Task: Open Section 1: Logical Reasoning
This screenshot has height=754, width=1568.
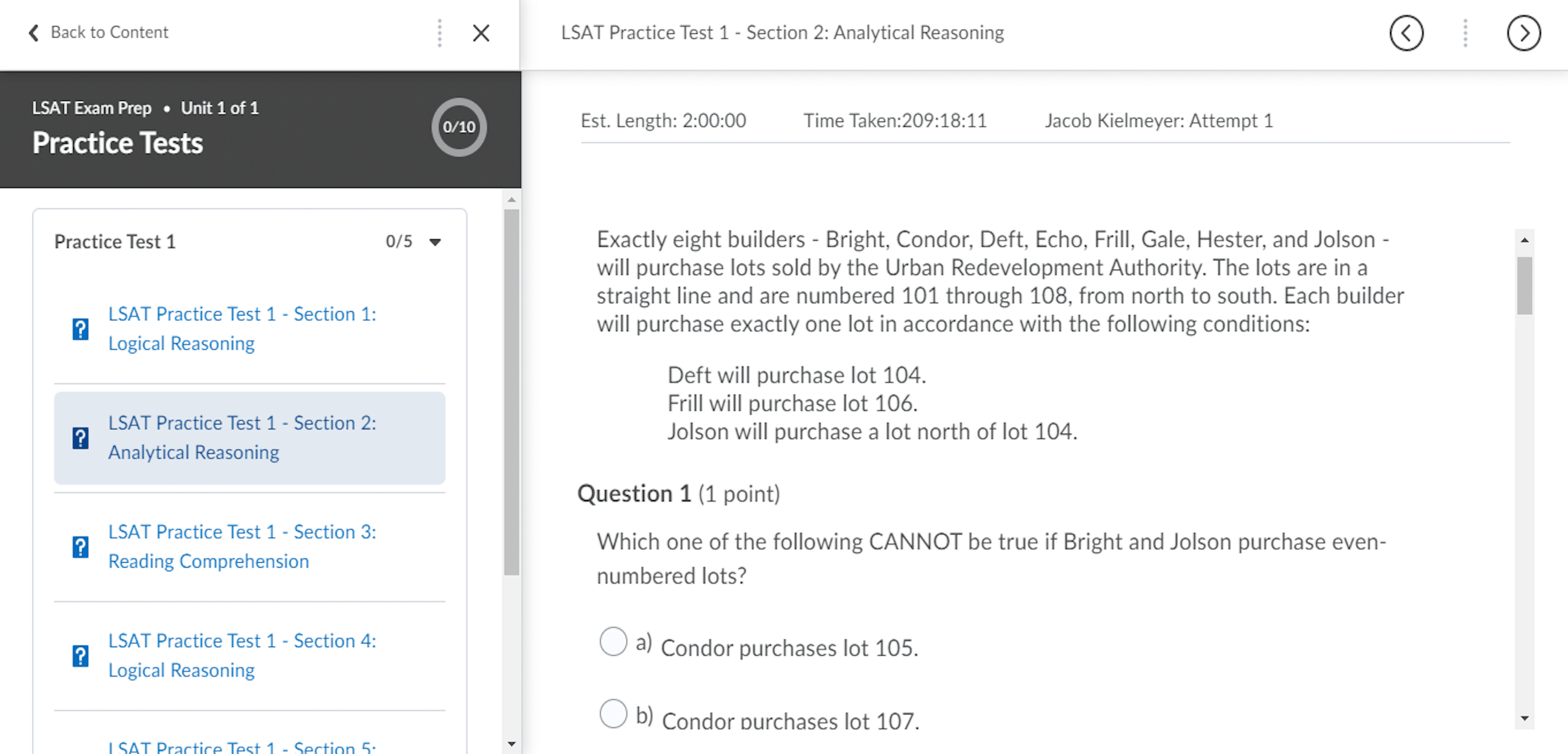Action: (242, 328)
